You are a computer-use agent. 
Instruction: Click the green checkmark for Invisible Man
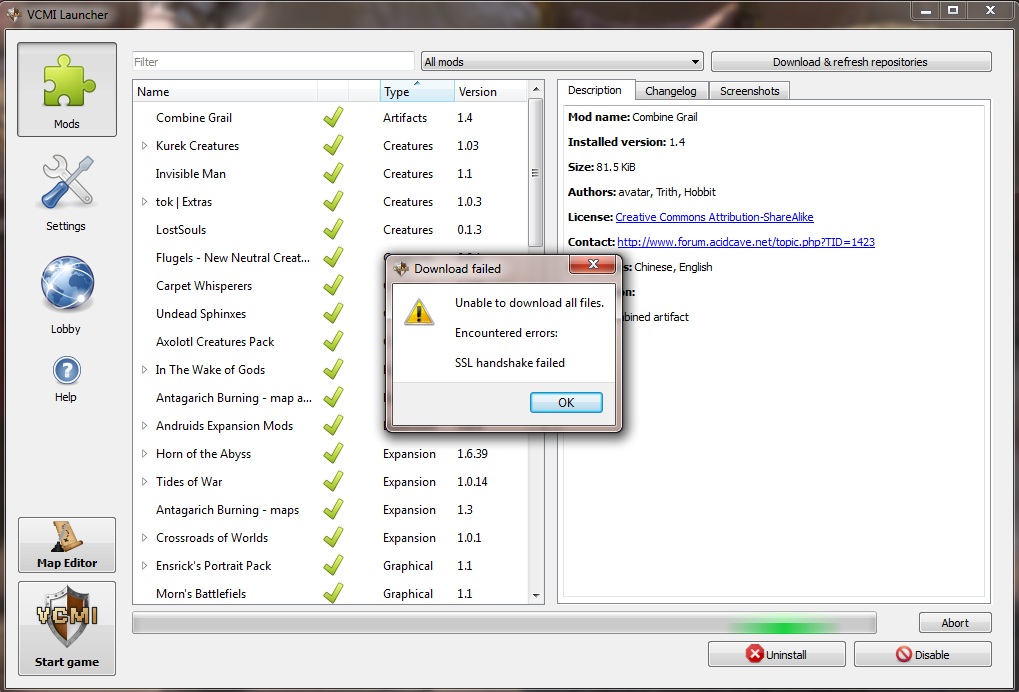(333, 173)
